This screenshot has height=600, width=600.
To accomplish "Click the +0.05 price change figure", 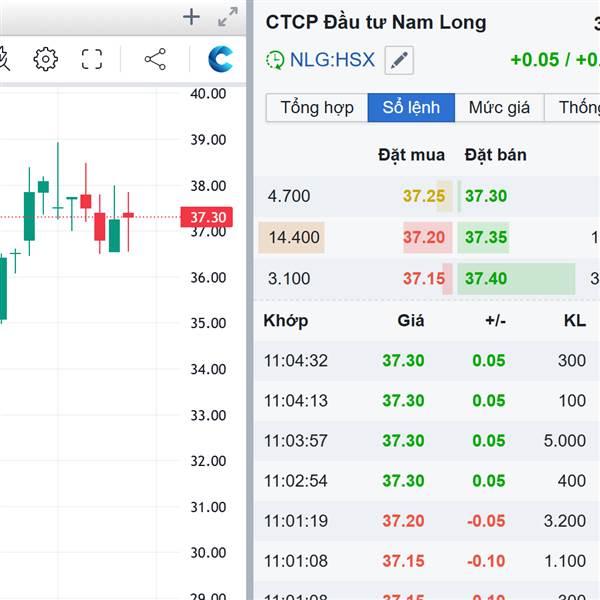I will [535, 60].
